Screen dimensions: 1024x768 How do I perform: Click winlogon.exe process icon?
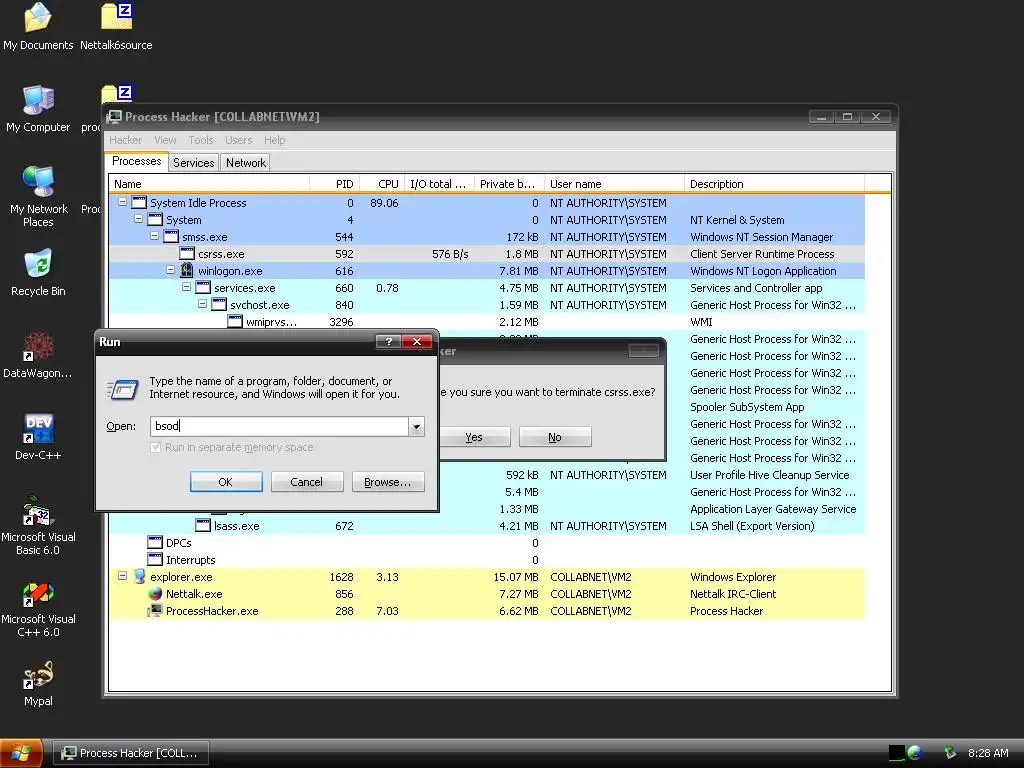click(x=187, y=270)
